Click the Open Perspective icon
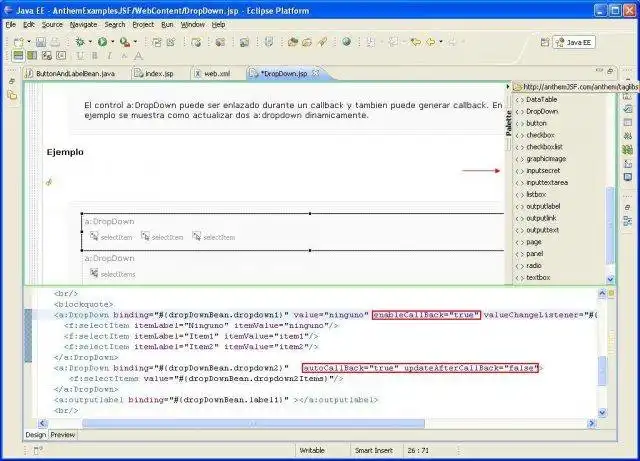 pyautogui.click(x=544, y=42)
